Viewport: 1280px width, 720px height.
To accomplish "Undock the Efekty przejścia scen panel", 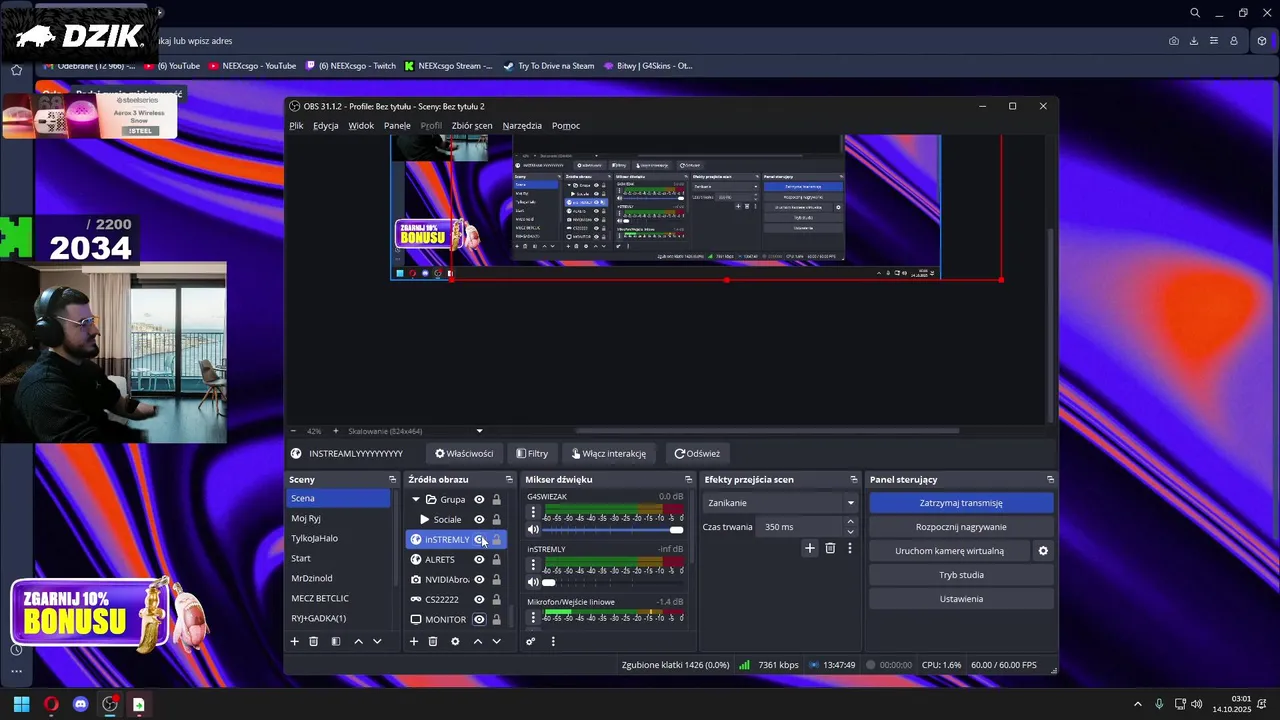I will 853,480.
